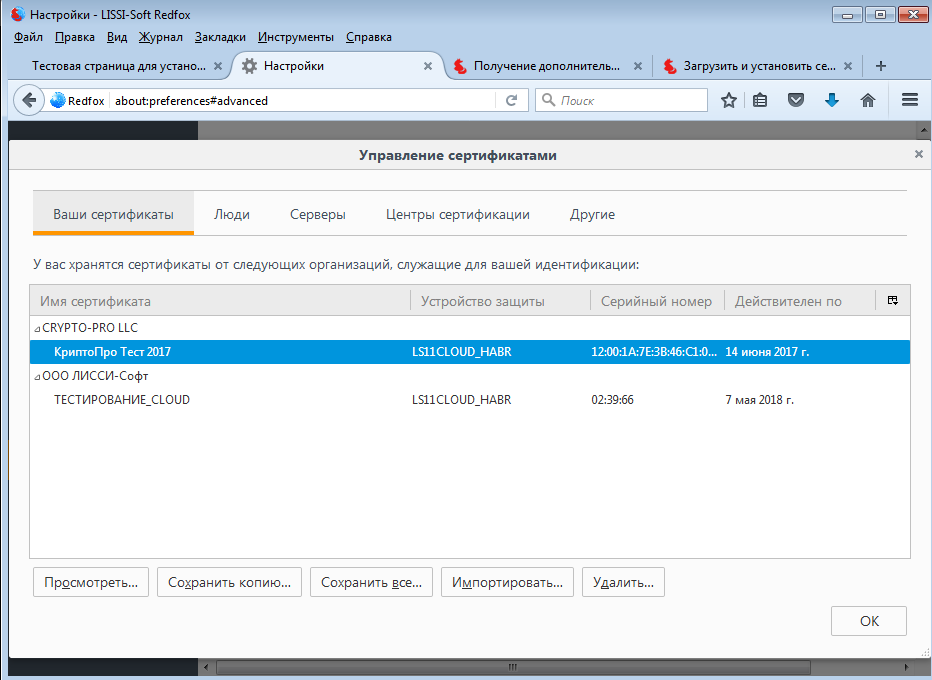Click the Сохранить все... button
Screen dimensions: 932x680
tap(371, 582)
